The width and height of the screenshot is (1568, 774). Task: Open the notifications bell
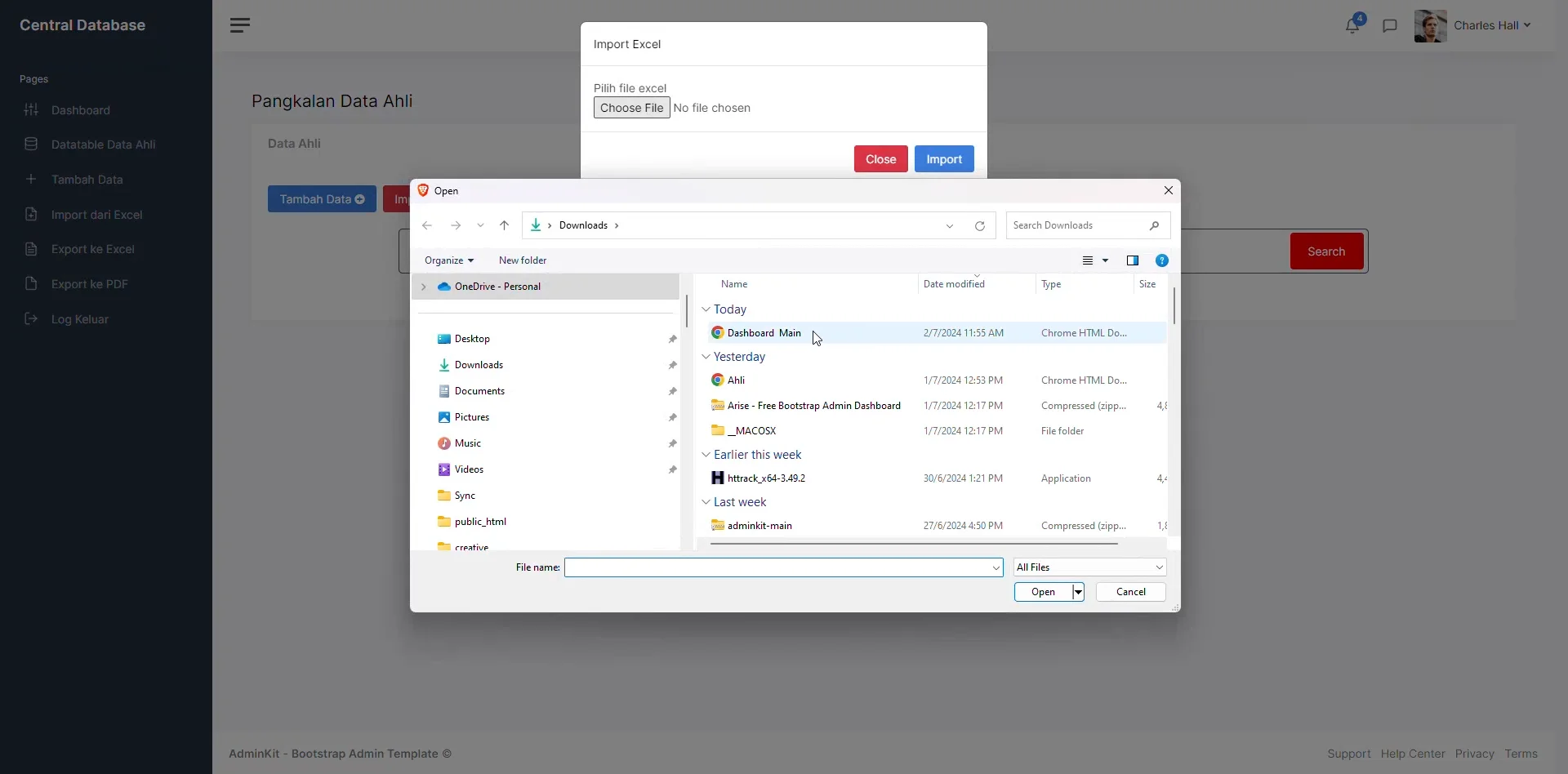click(x=1353, y=25)
